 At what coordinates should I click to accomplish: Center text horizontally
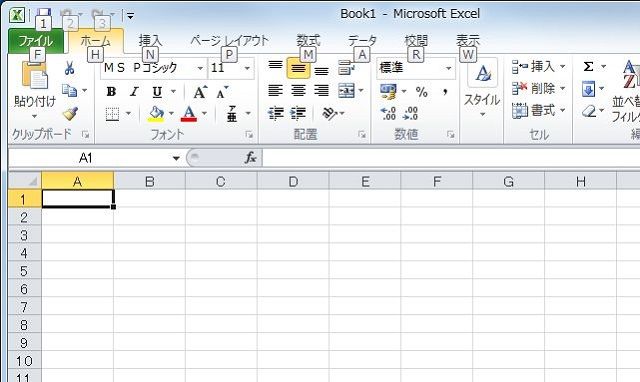298,90
